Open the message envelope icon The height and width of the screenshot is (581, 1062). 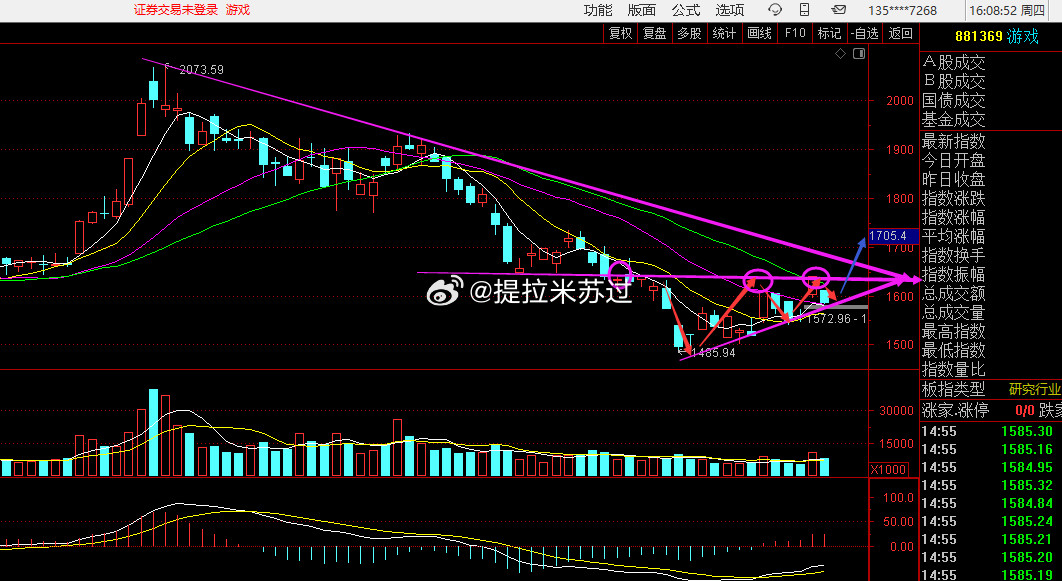838,10
